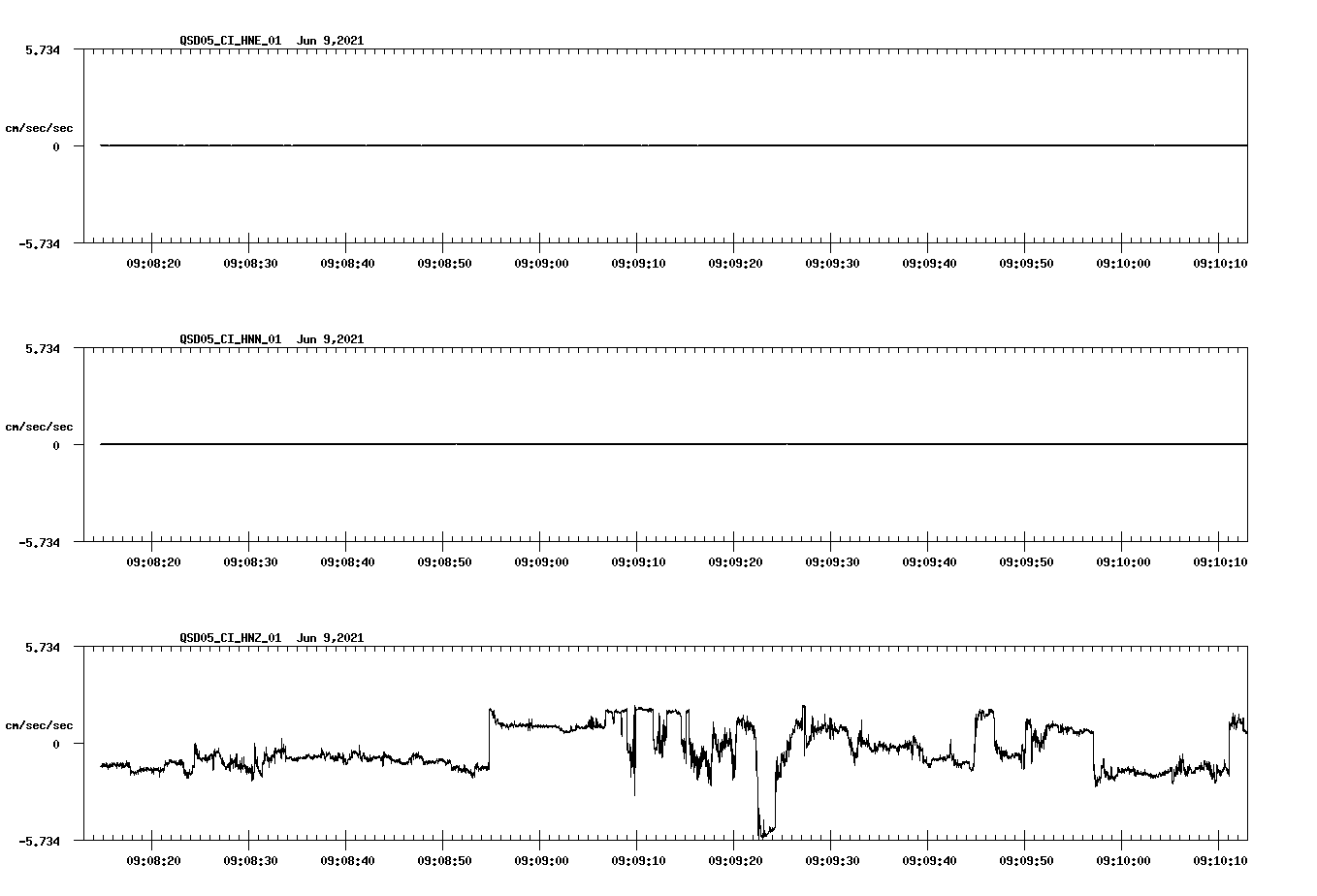Image resolution: width=1317 pixels, height=896 pixels.
Task: Pick 09:09:50 time label under HNZ plot
Action: pos(1026,860)
